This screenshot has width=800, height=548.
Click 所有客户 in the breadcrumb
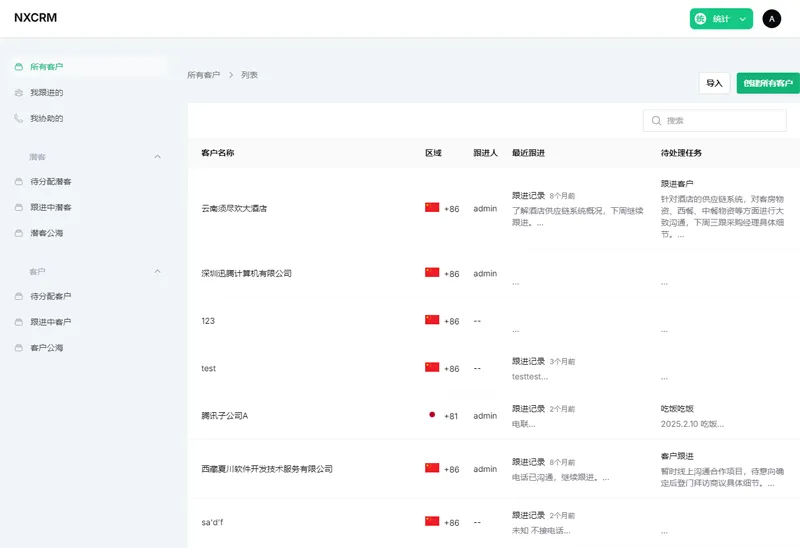coord(203,75)
